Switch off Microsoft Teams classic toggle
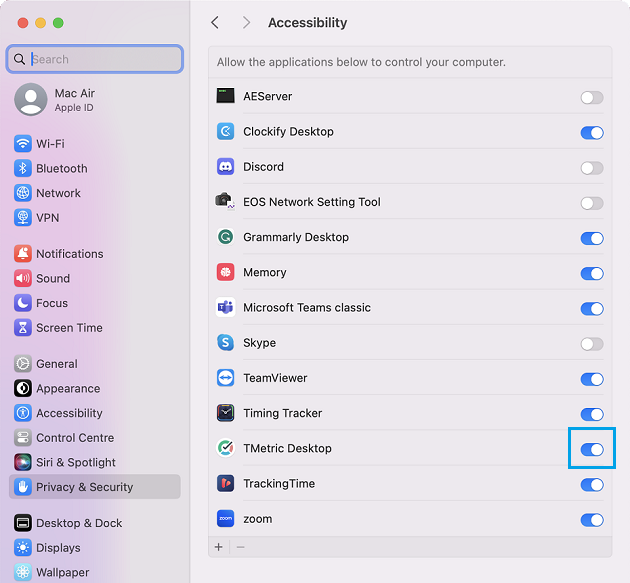 click(592, 309)
